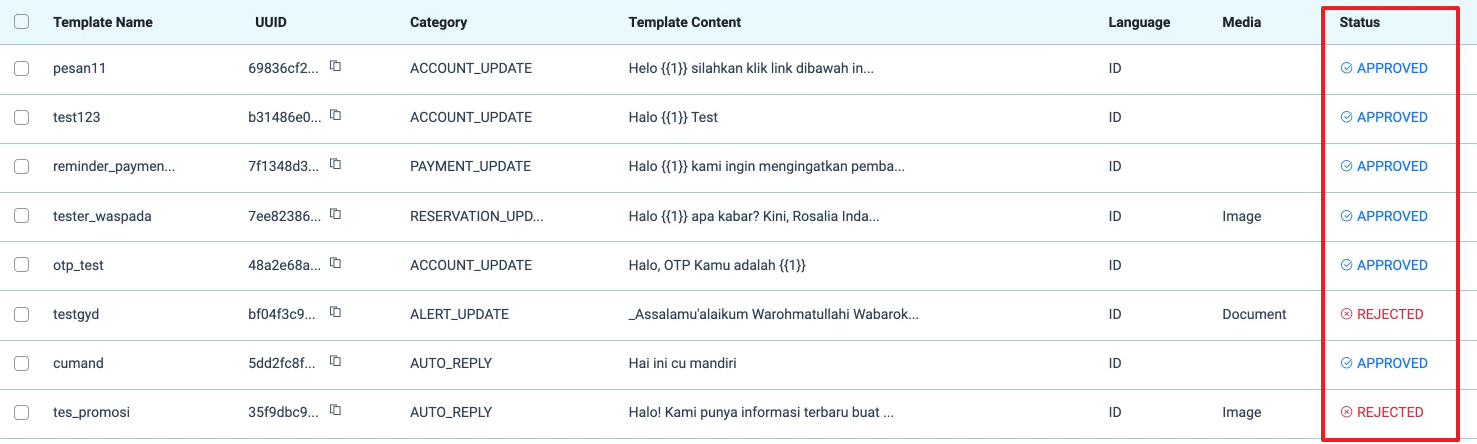Click the Status column header
This screenshot has height=444, width=1477.
point(1359,22)
